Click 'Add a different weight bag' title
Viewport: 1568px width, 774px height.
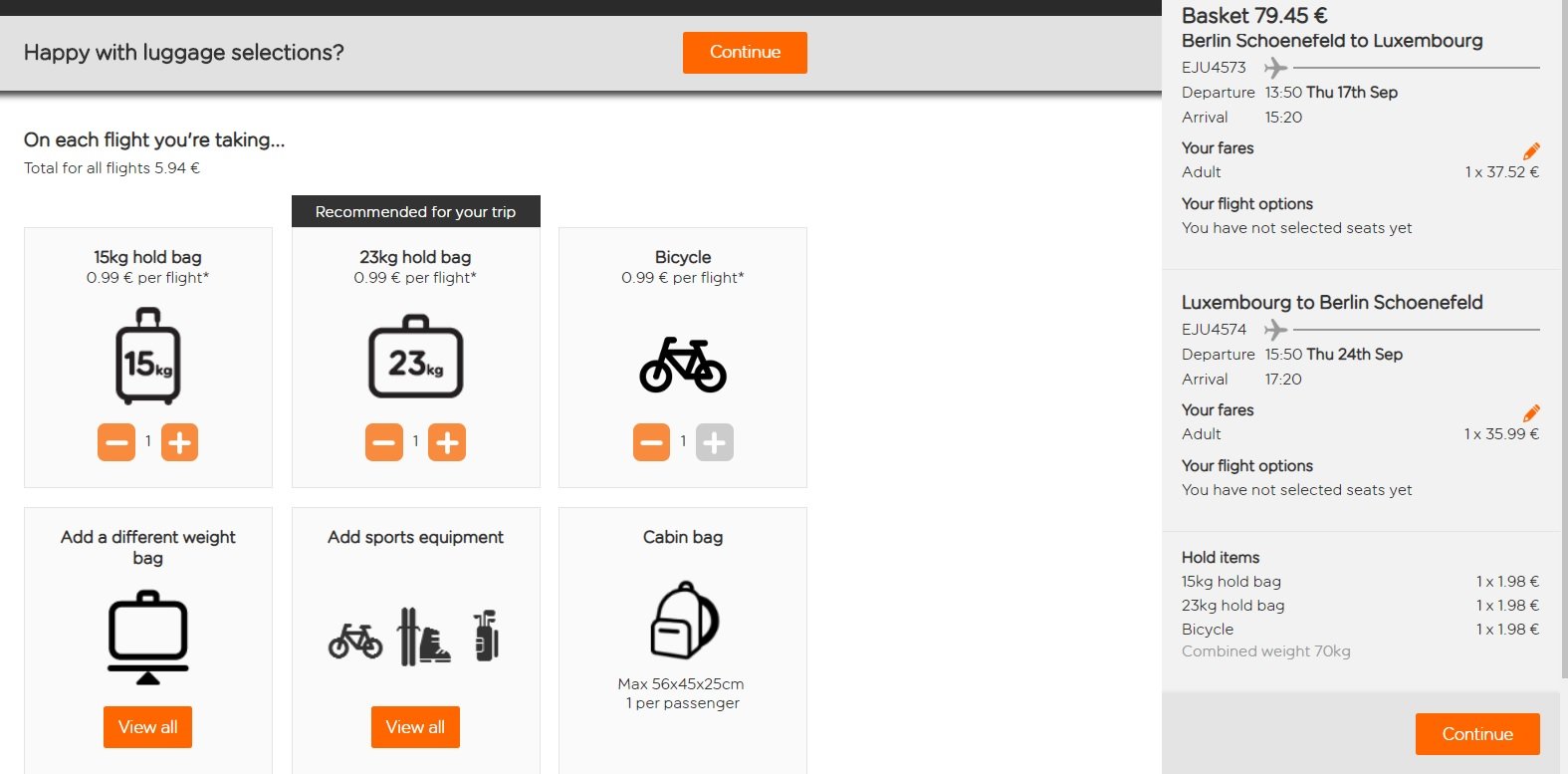pos(147,547)
